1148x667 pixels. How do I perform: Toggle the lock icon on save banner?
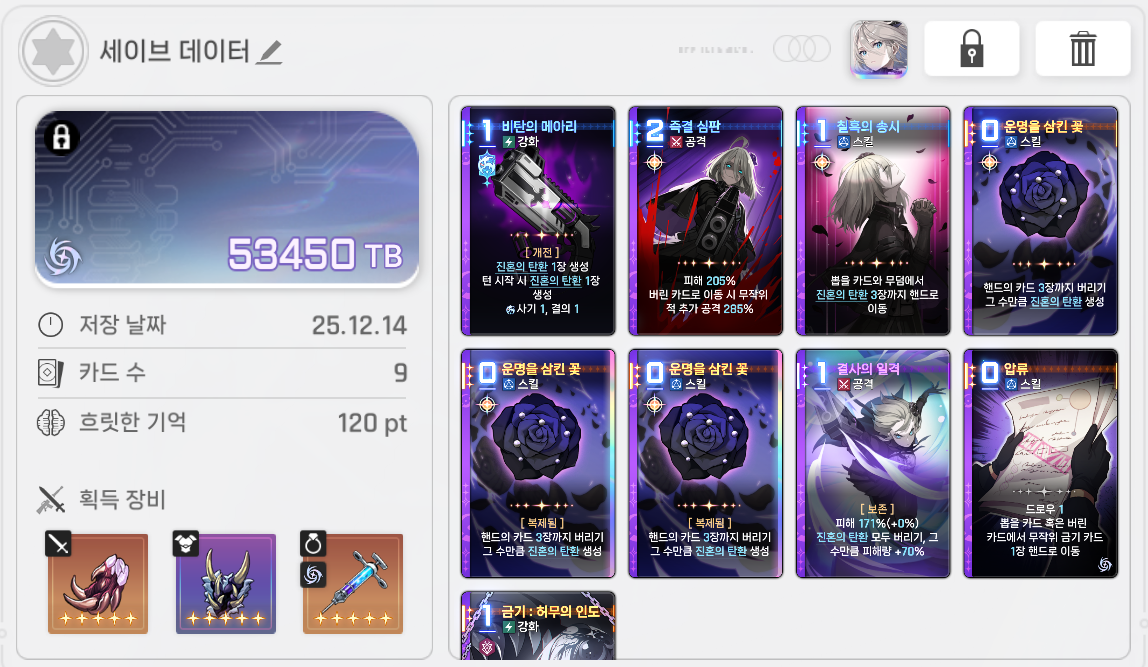(62, 137)
